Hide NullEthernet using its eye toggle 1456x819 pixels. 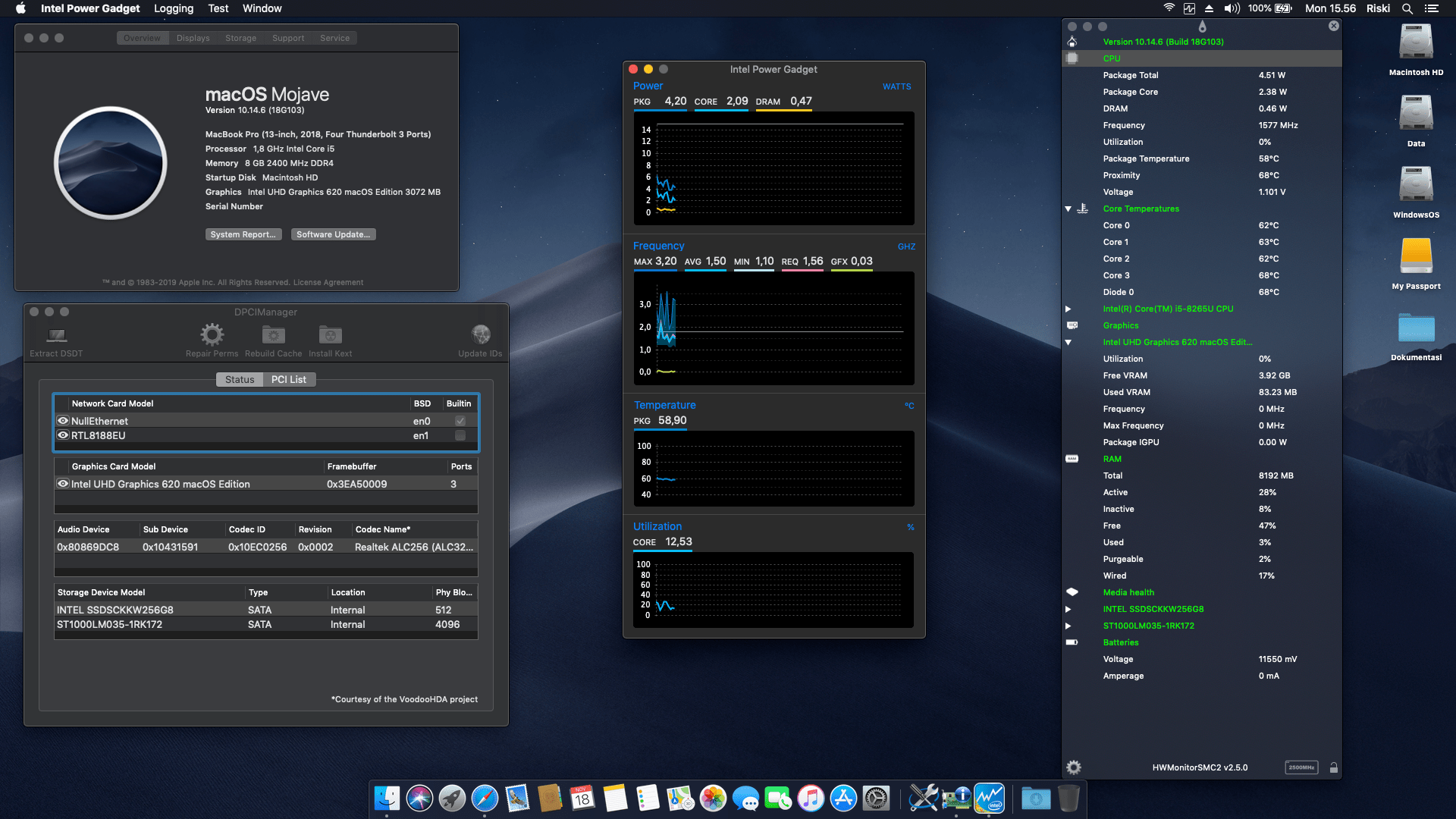[63, 421]
